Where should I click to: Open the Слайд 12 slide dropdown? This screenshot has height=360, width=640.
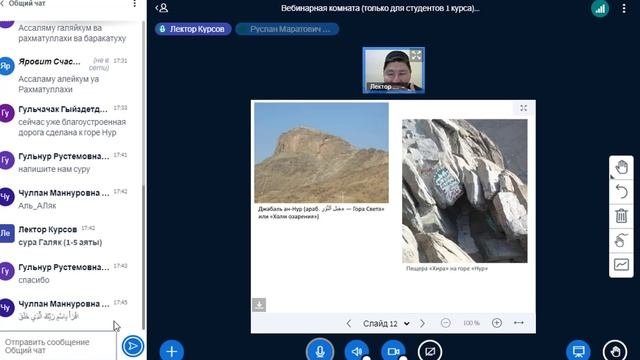(x=386, y=323)
